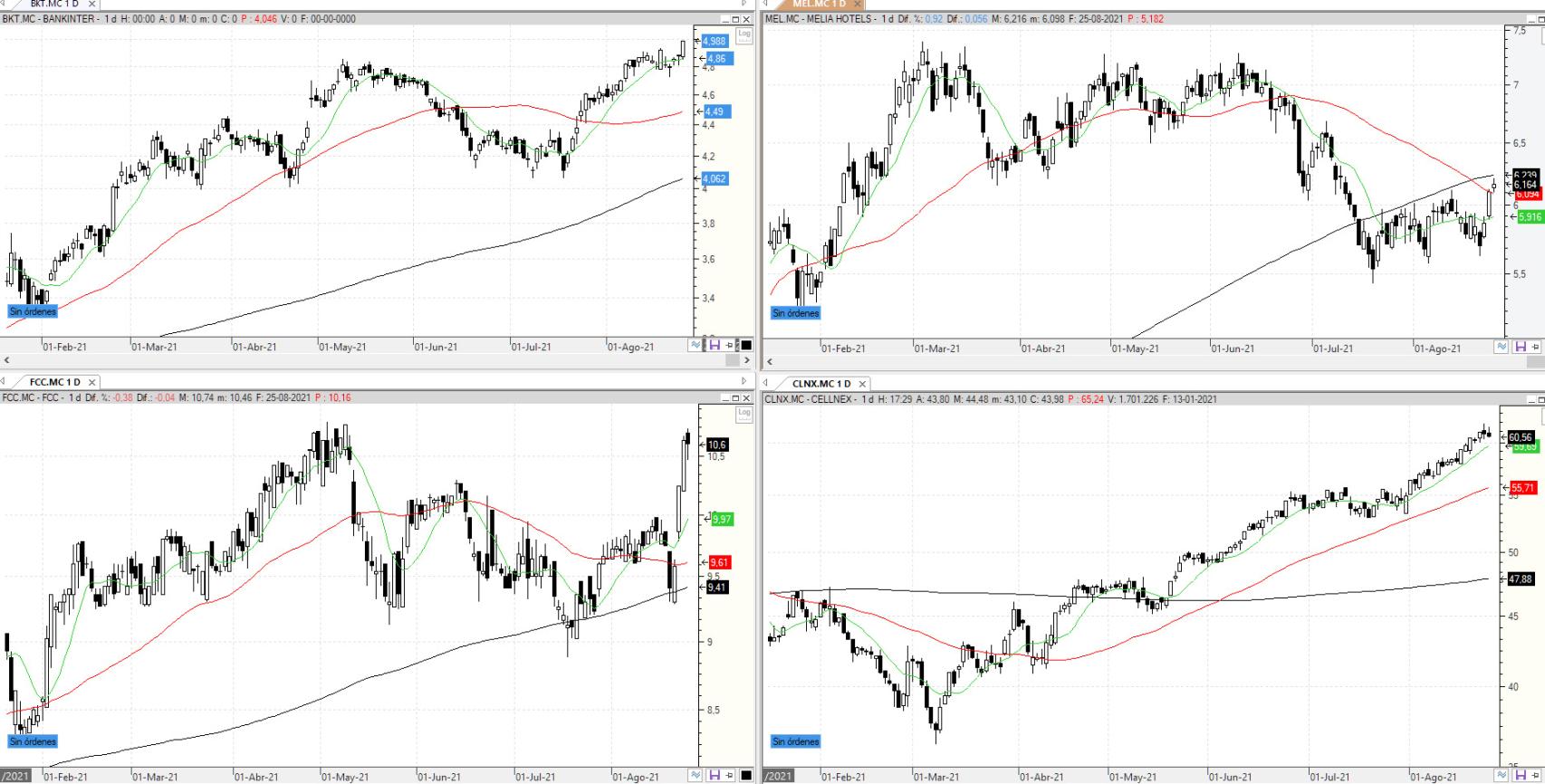Click the purple H icon under Bankinter chart
The width and height of the screenshot is (1545, 784).
point(714,346)
